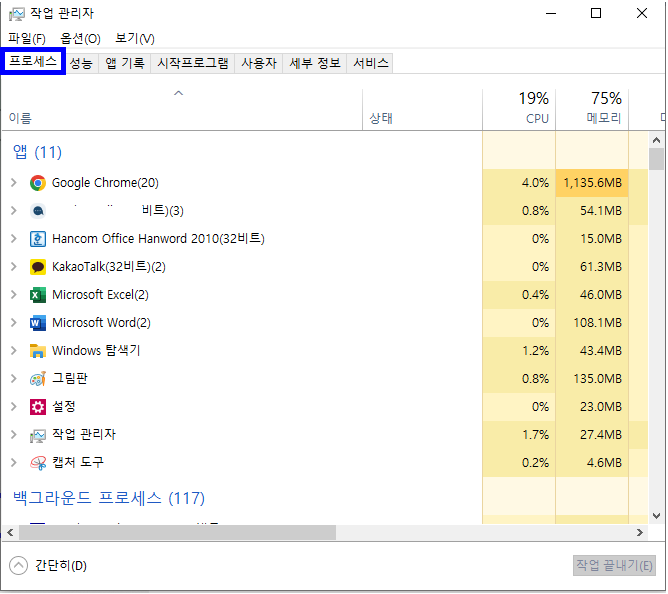Click the 135.0MB memory value
Screen dimensions: 668x594
(x=598, y=379)
